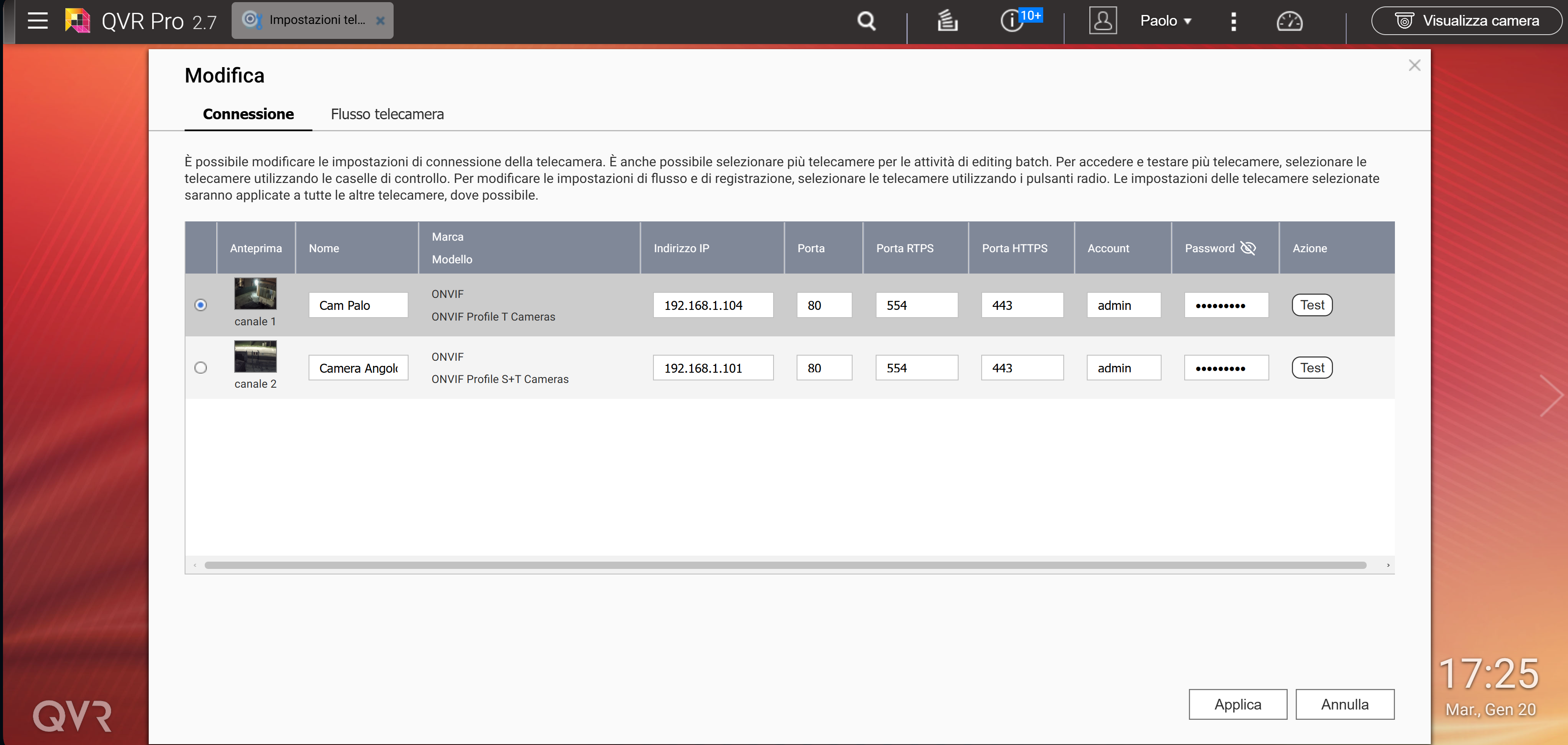The width and height of the screenshot is (1568, 745).
Task: Click Test for the Cam Palo camera
Action: [1312, 305]
